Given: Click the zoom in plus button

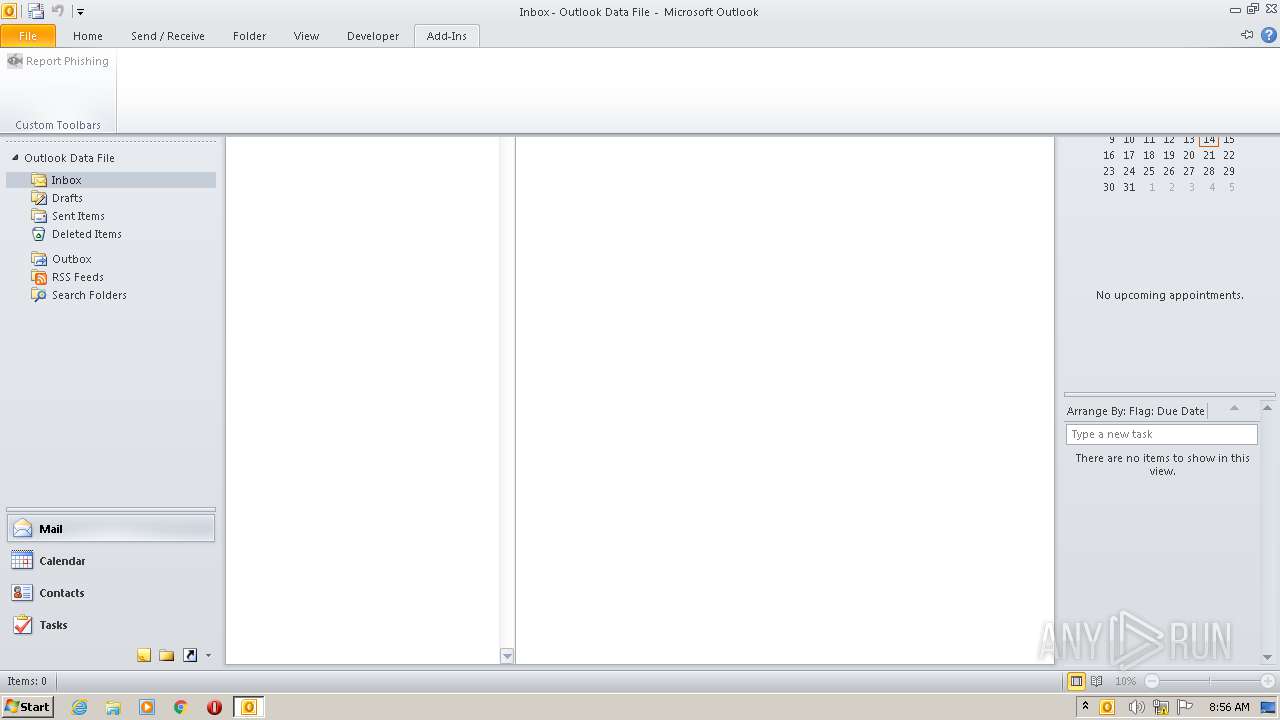Looking at the screenshot, I should (1268, 681).
